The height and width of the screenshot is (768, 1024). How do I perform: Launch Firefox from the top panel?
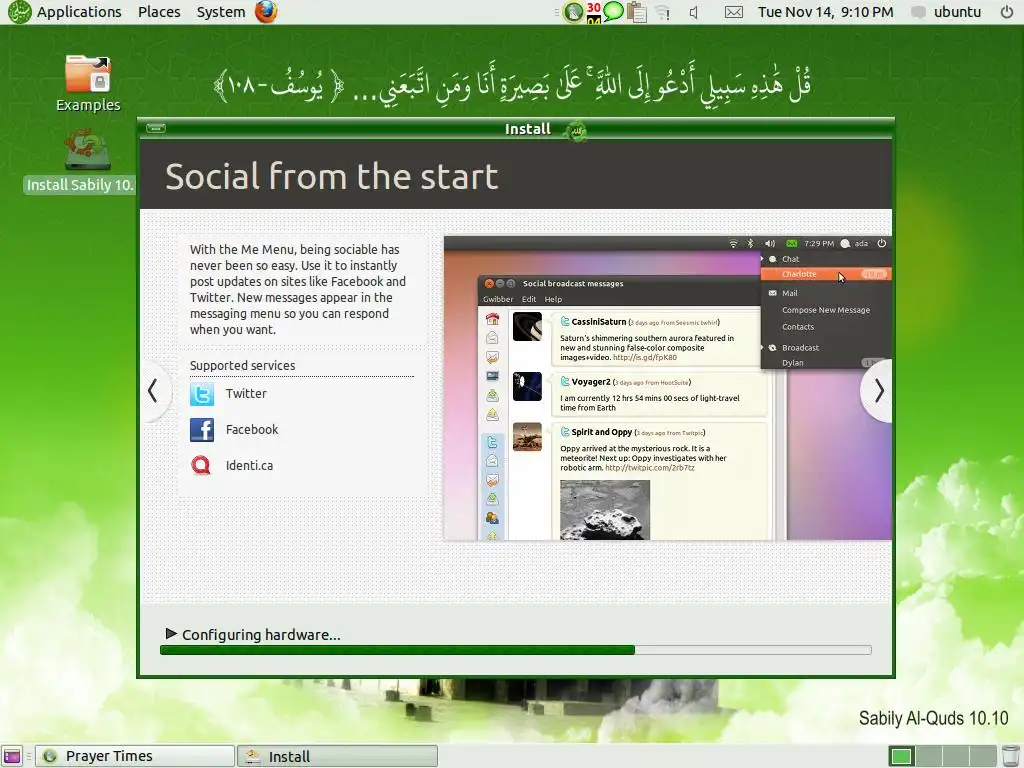266,12
